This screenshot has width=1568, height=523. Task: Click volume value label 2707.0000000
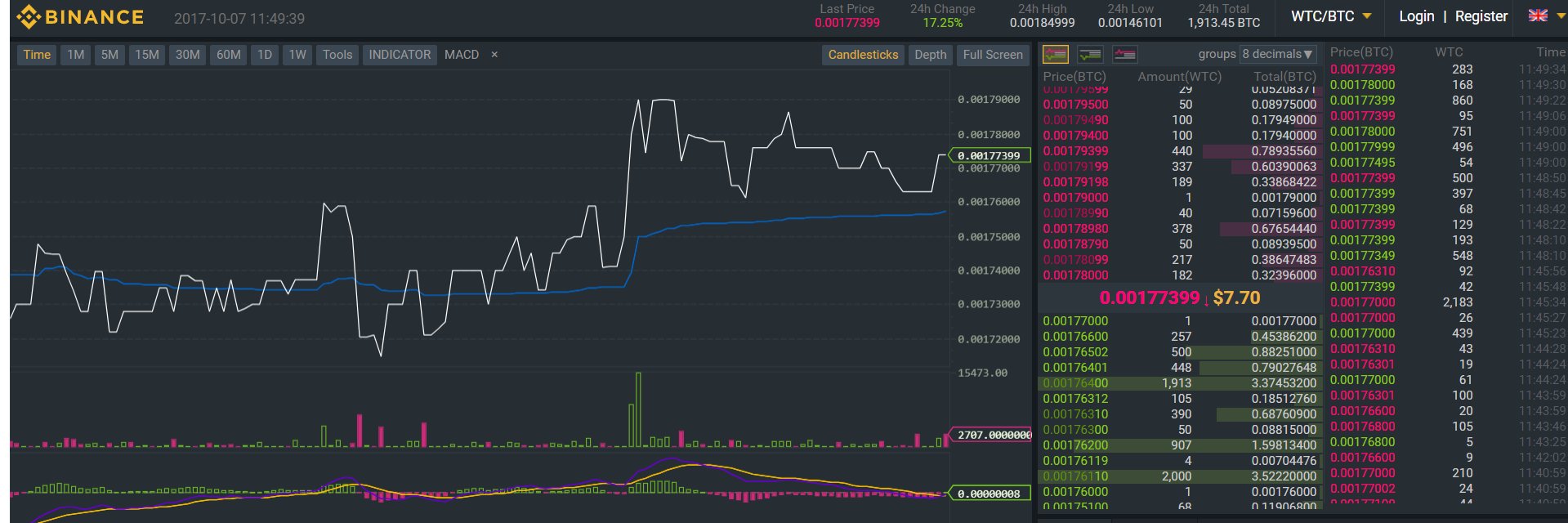(990, 435)
